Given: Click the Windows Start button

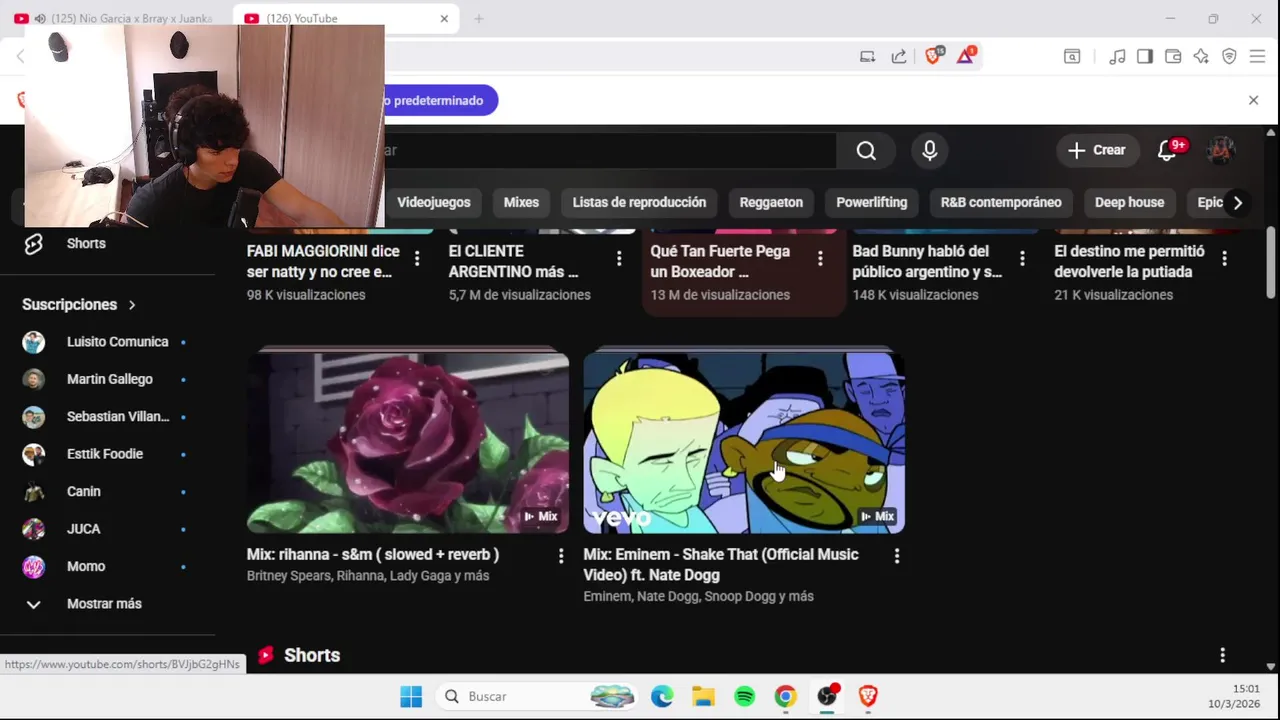Looking at the screenshot, I should tap(411, 696).
